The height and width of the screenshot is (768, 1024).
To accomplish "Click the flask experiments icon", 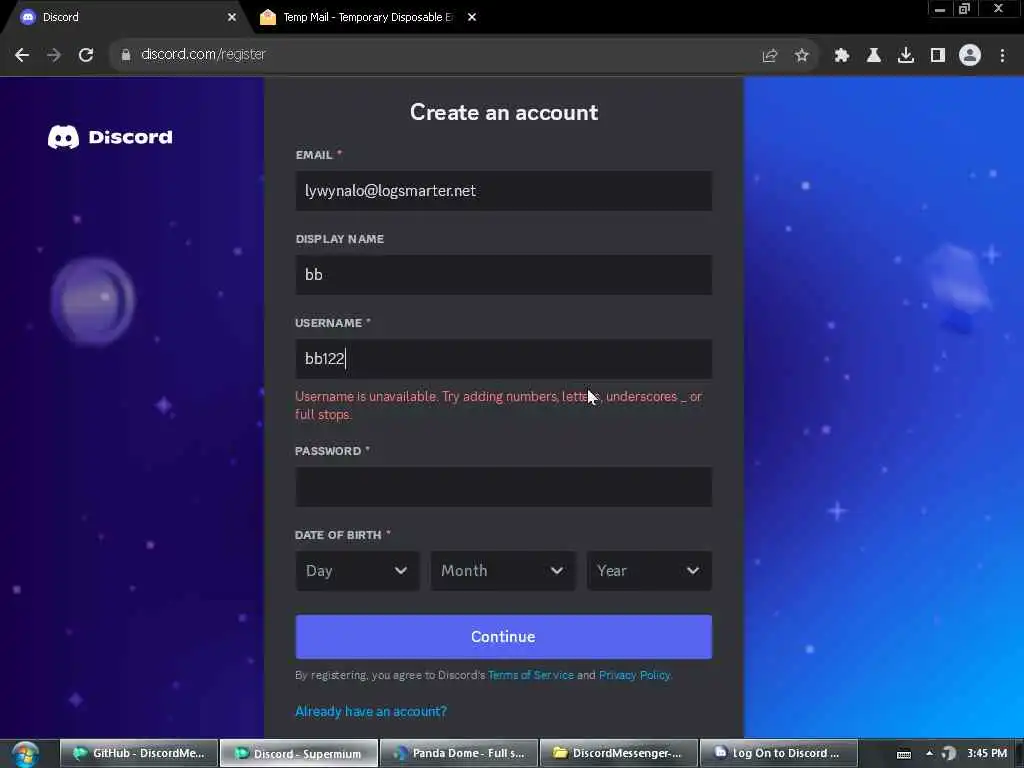I will coord(874,56).
